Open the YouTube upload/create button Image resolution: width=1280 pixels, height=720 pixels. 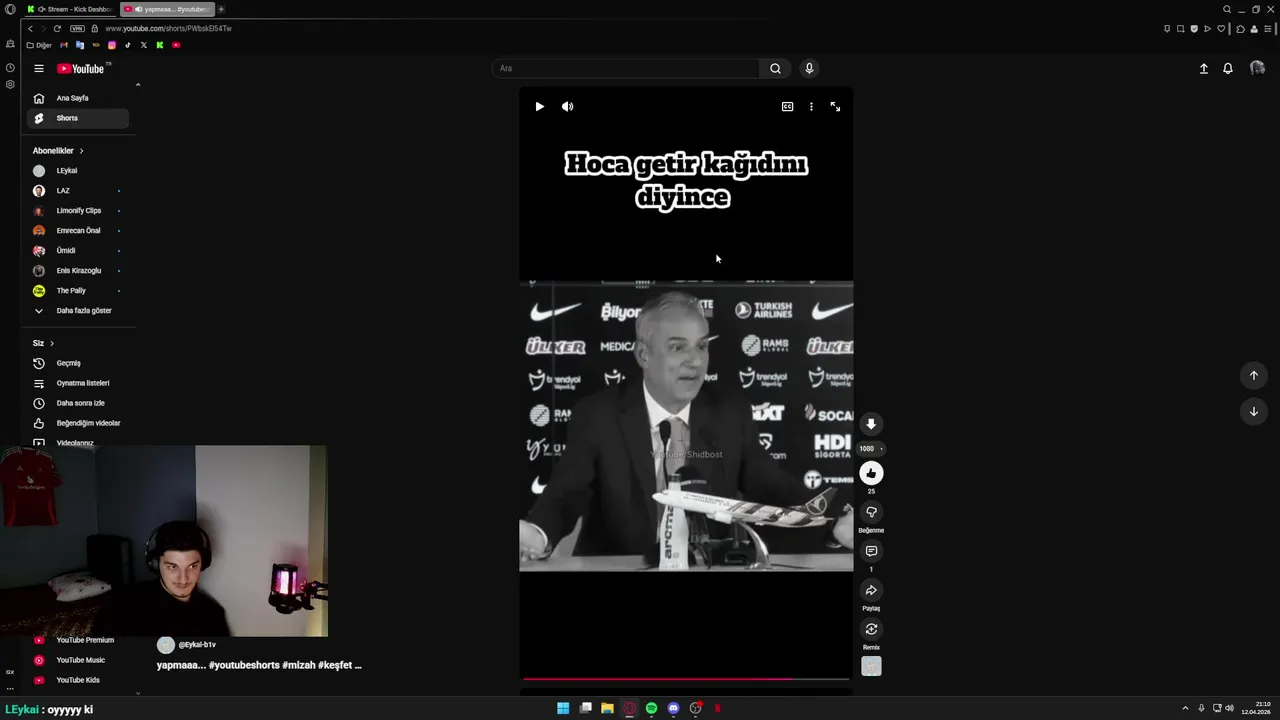coord(1204,69)
